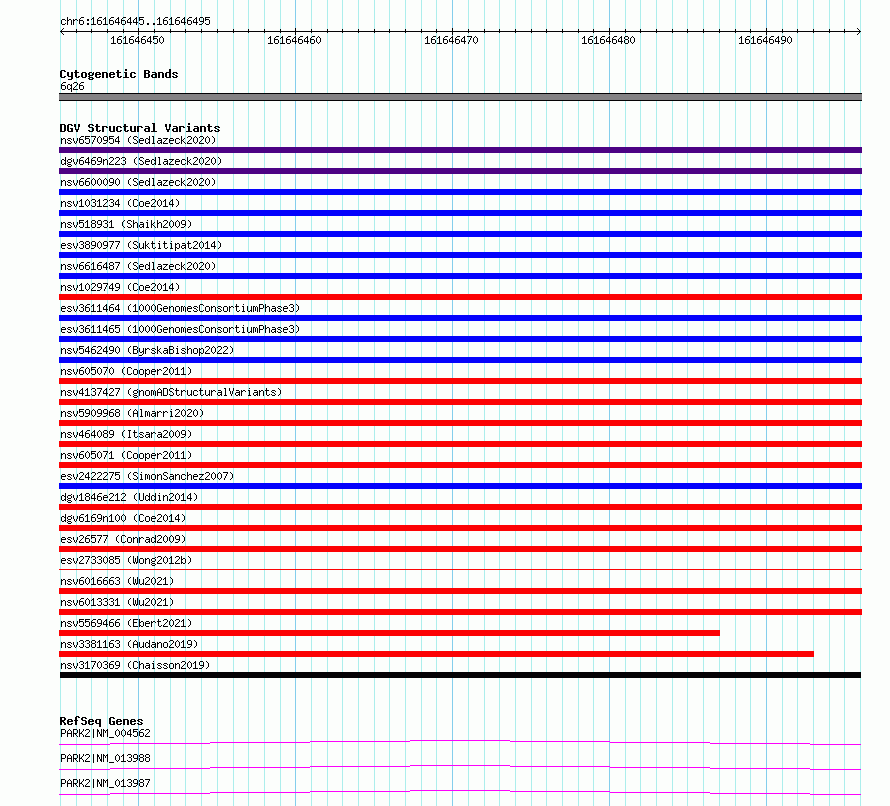Click the red bar under nsv4137427
The height and width of the screenshot is (806, 890).
[x=460, y=402]
